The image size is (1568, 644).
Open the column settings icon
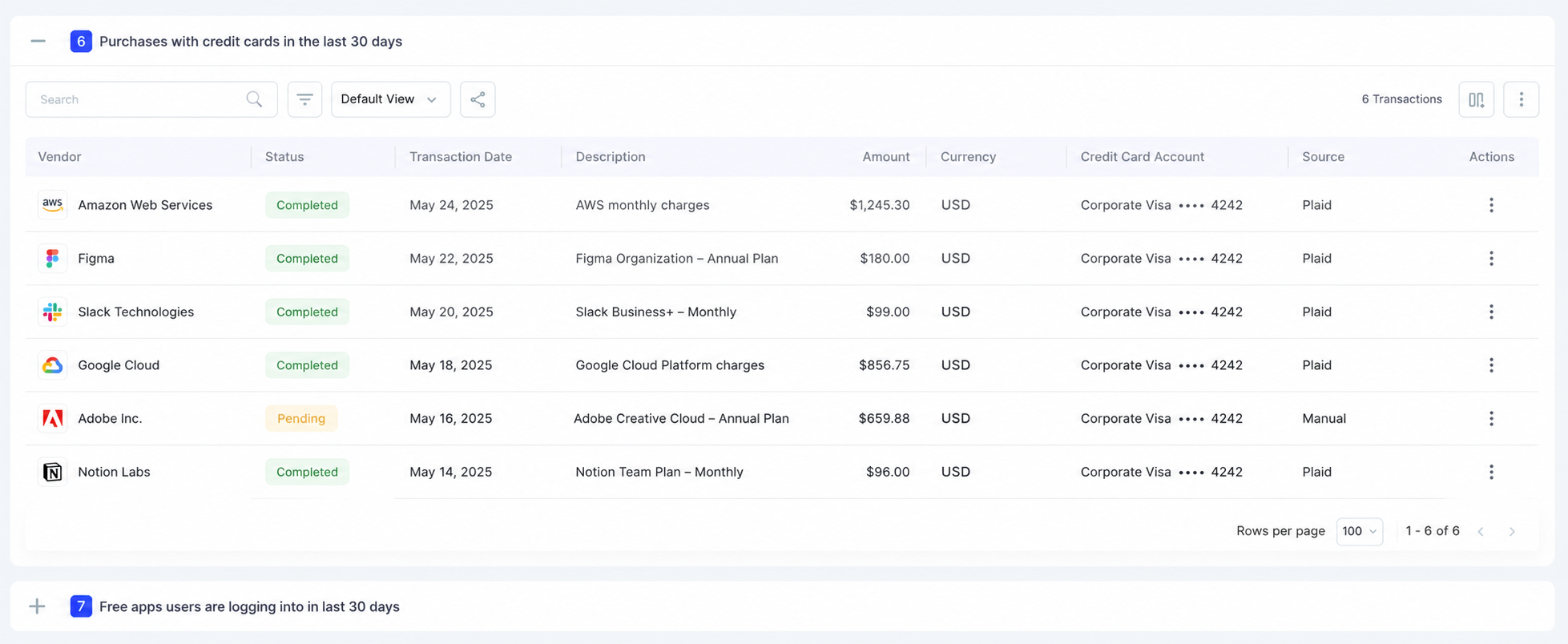point(1476,99)
